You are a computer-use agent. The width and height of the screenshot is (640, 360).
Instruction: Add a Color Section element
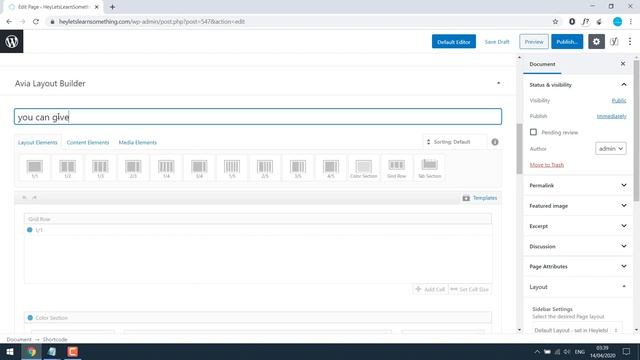click(x=364, y=168)
